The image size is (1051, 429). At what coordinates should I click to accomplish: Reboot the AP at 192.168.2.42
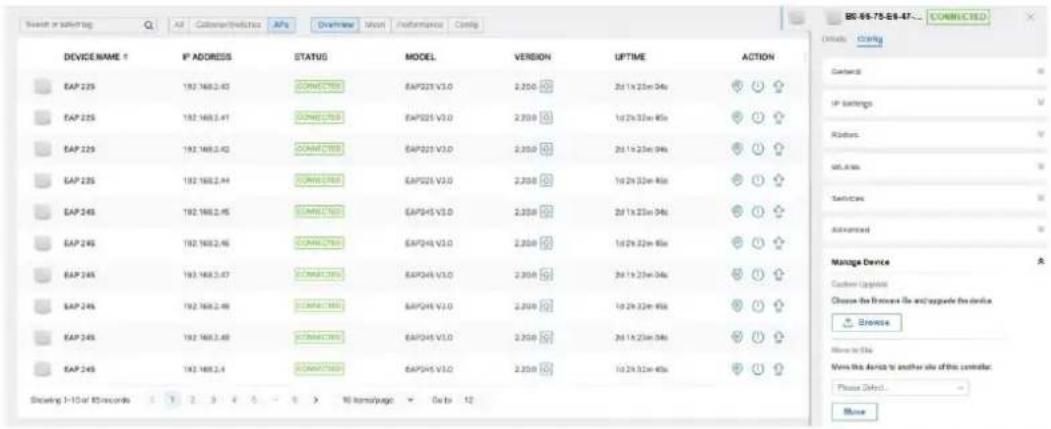tap(759, 147)
